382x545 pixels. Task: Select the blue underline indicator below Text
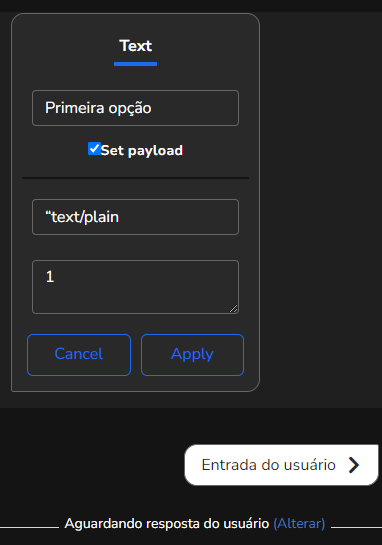click(x=136, y=64)
